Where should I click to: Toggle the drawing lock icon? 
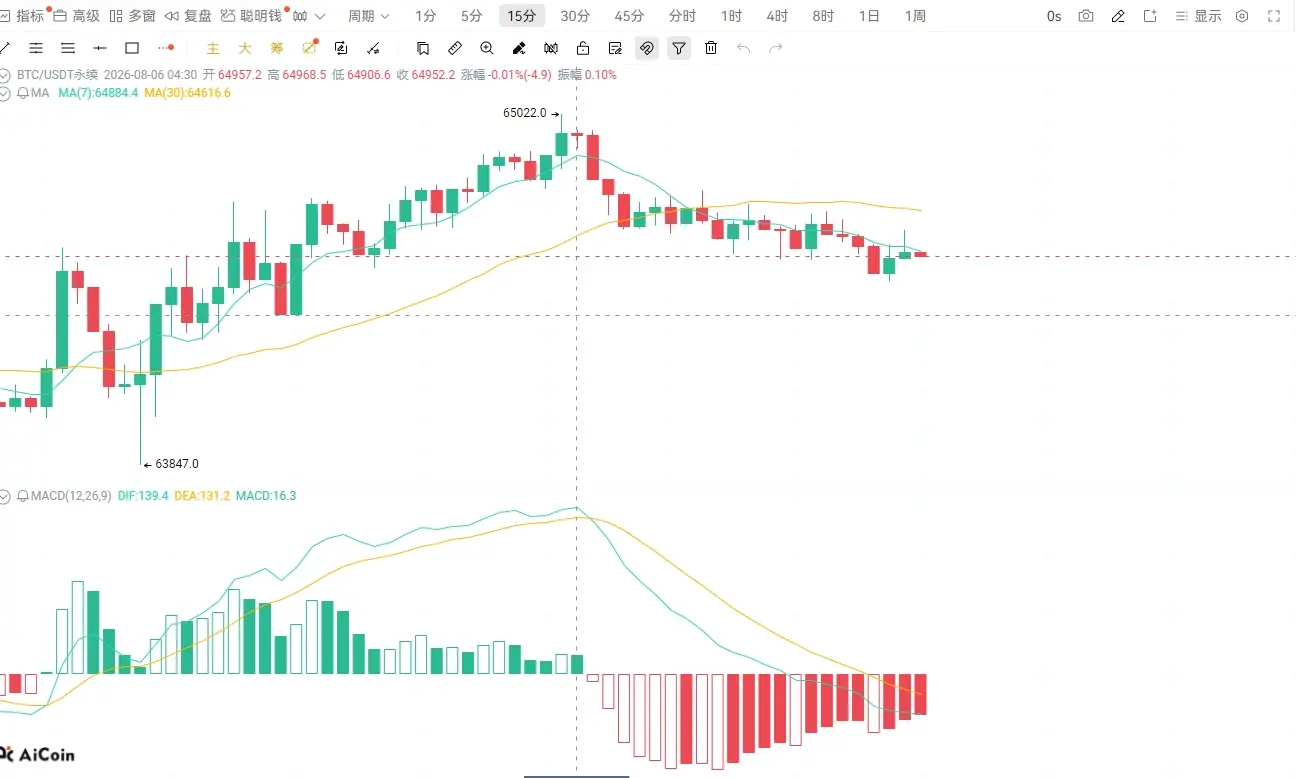583,48
